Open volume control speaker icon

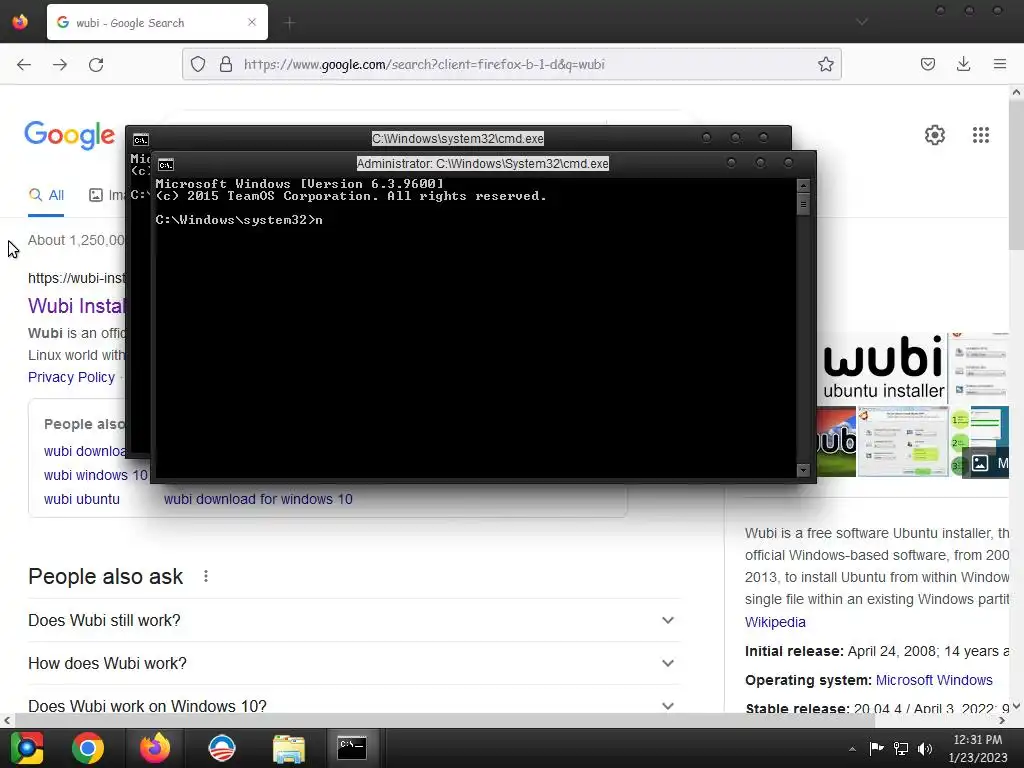[x=925, y=748]
